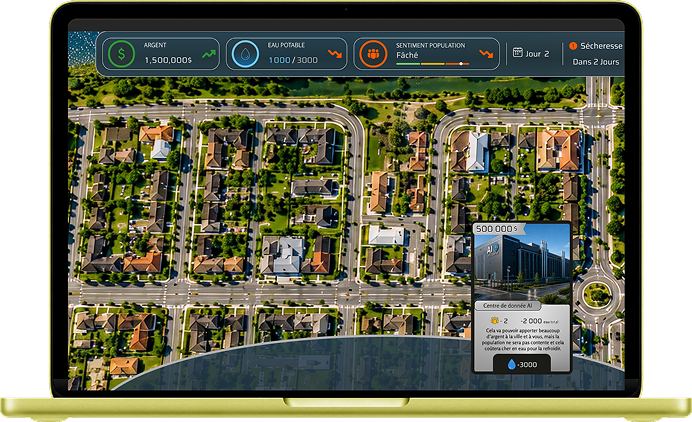Click the EAU POTABLE heading
This screenshot has height=422, width=692.
(x=286, y=45)
